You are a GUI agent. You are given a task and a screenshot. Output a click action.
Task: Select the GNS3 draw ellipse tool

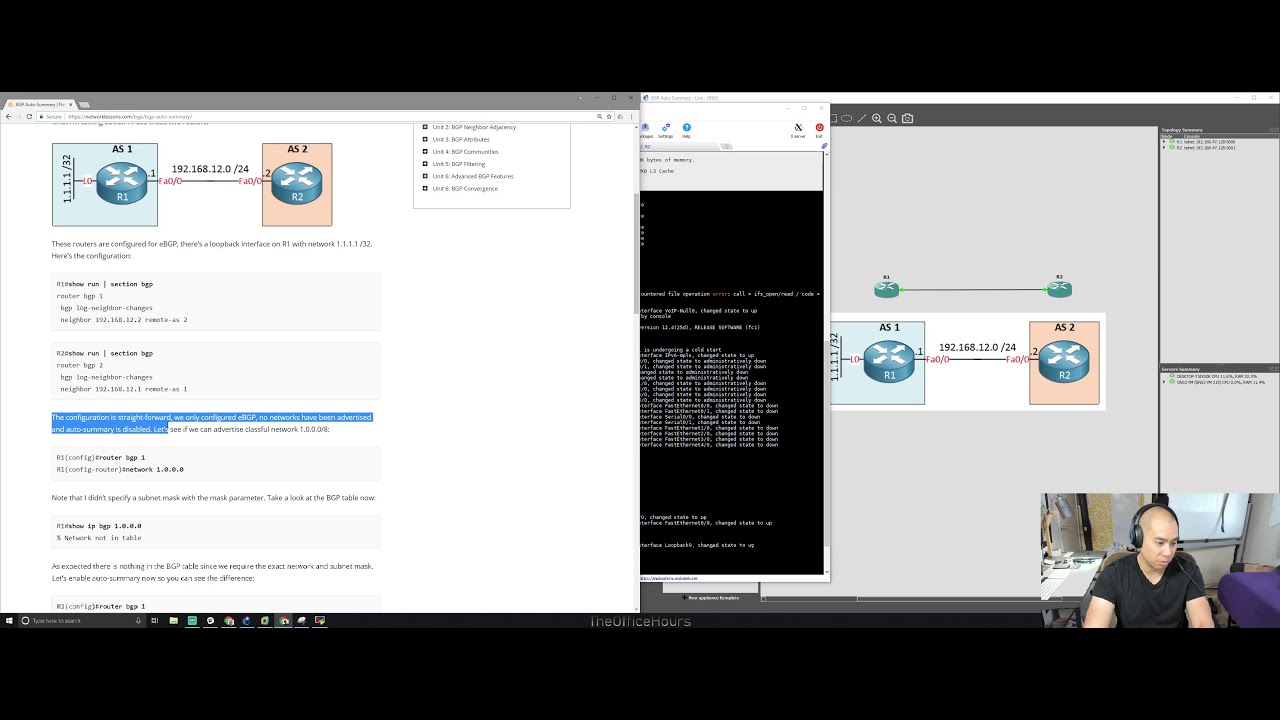pyautogui.click(x=846, y=118)
